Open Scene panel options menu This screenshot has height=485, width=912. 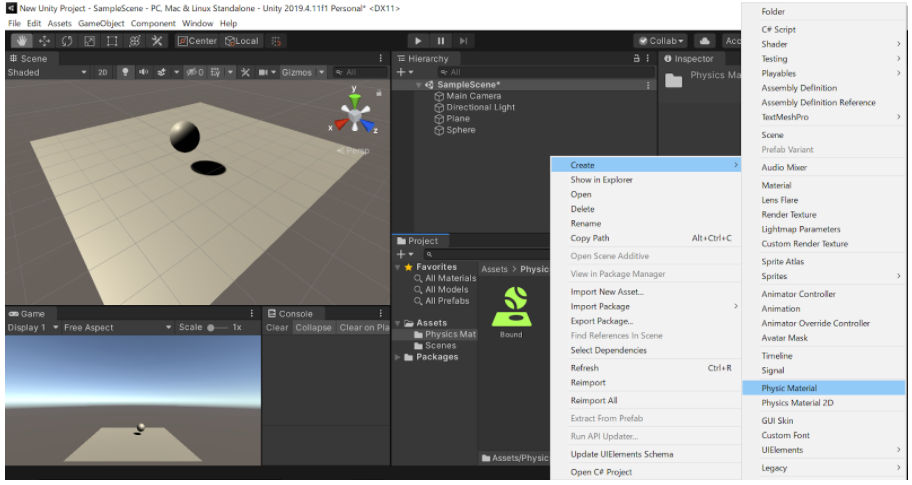[380, 58]
